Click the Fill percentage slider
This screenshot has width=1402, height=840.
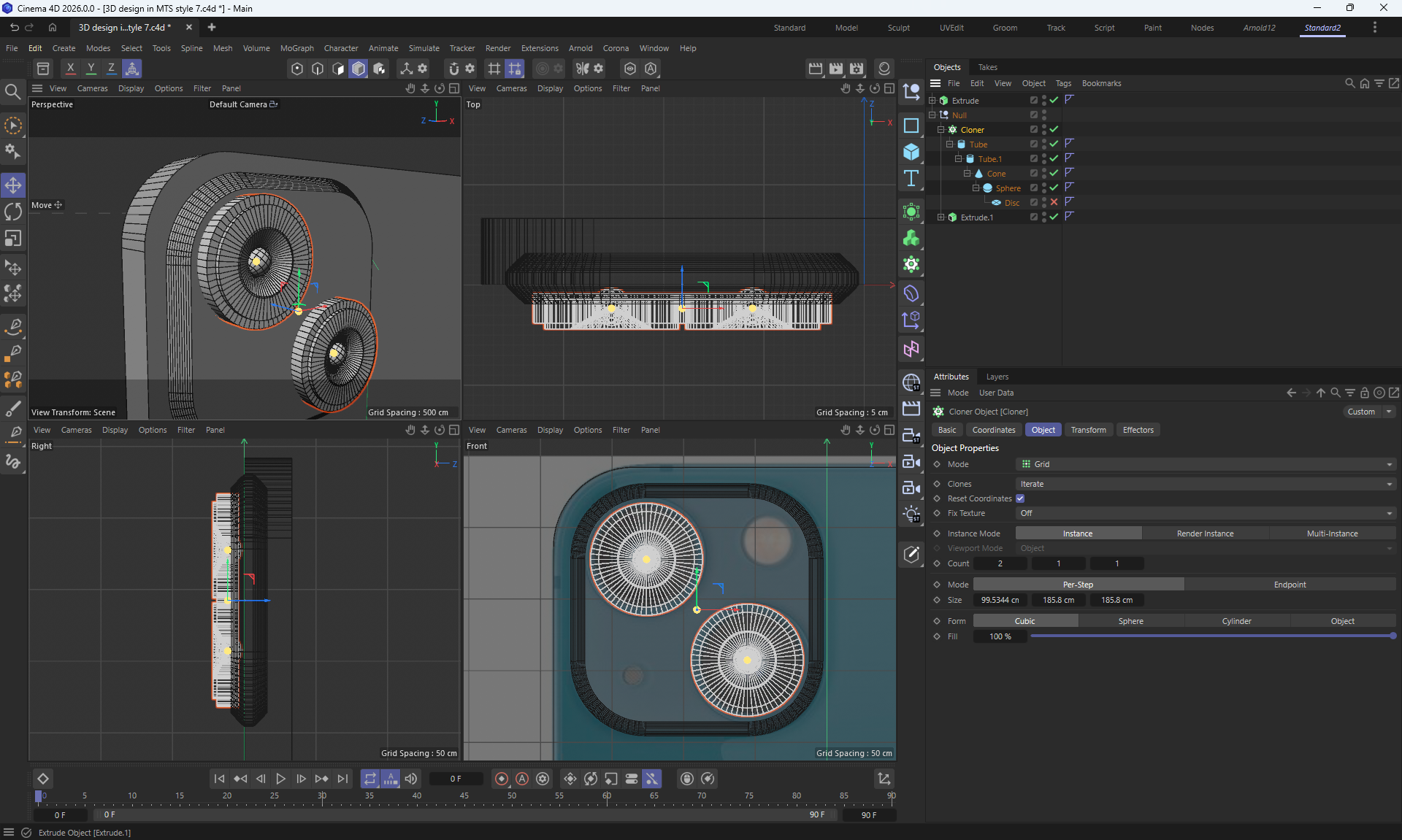pos(1212,636)
